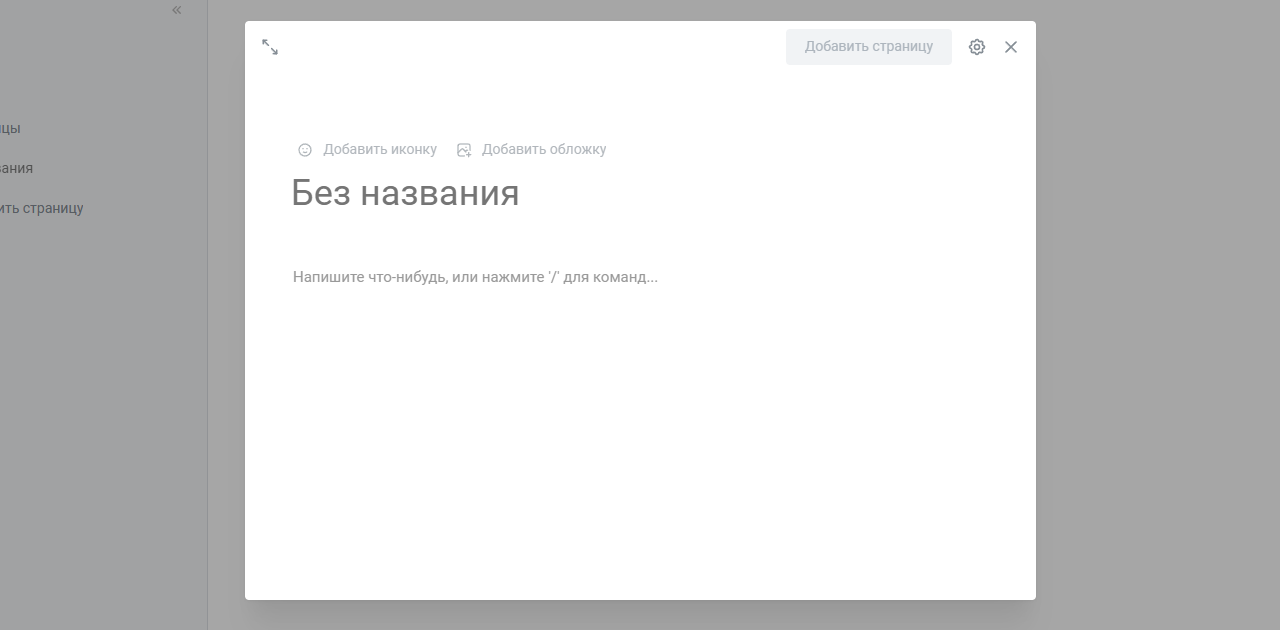Focus the "Без названия" title field
1280x630 pixels.
tap(405, 193)
